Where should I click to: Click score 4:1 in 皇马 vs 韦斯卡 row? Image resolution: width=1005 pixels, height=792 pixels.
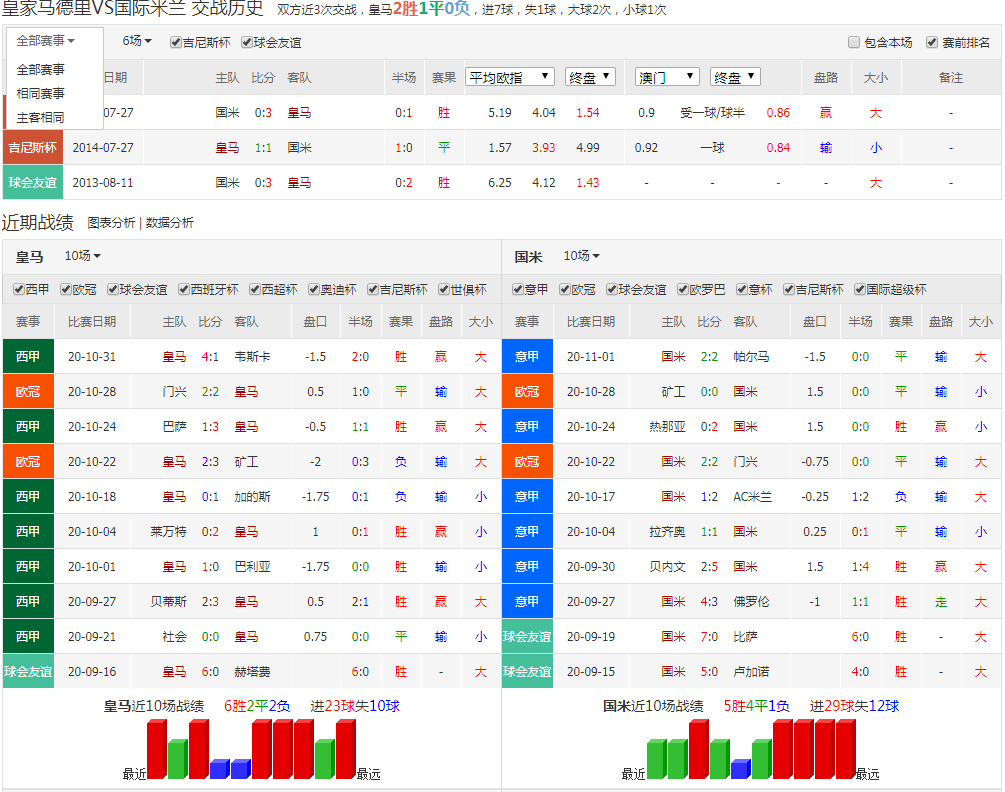tap(210, 356)
